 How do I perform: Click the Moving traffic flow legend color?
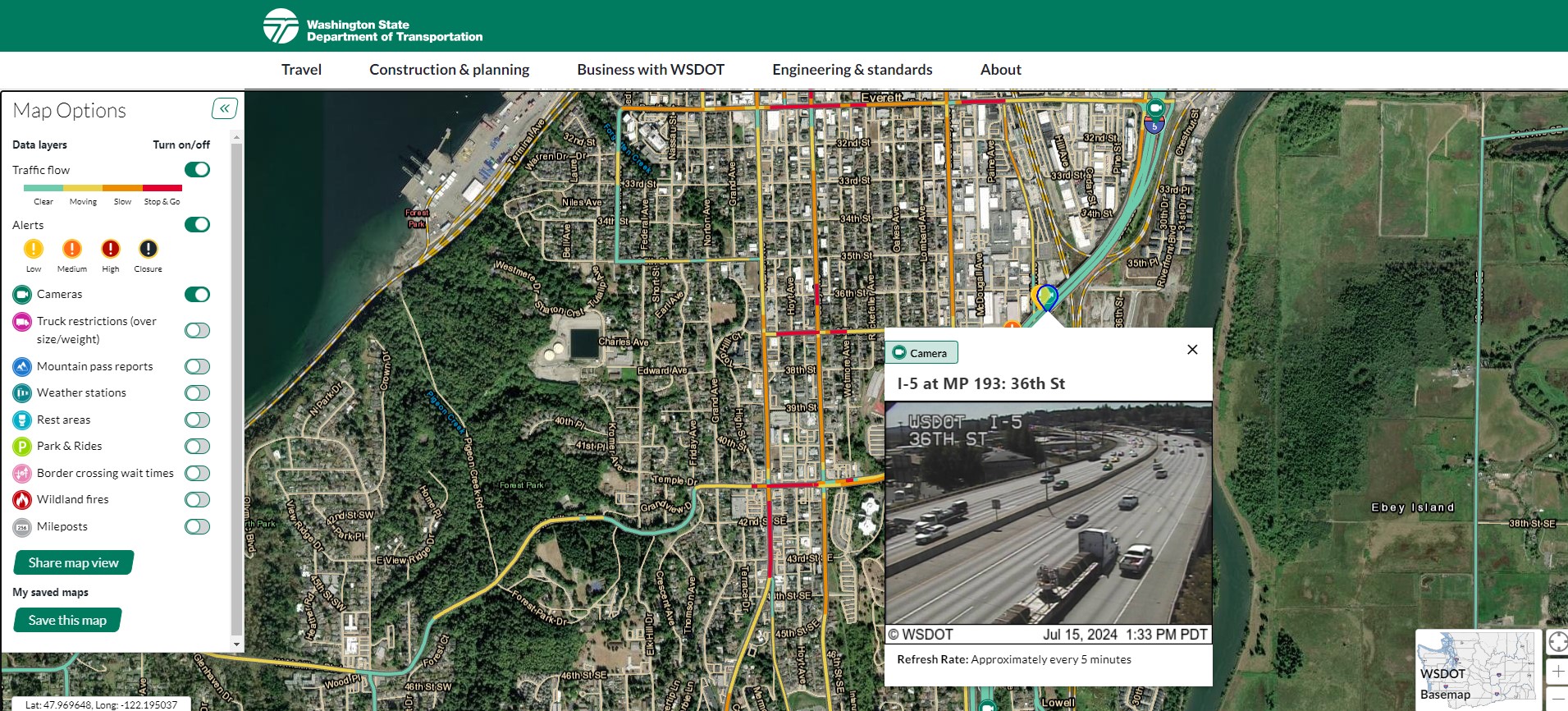[83, 188]
